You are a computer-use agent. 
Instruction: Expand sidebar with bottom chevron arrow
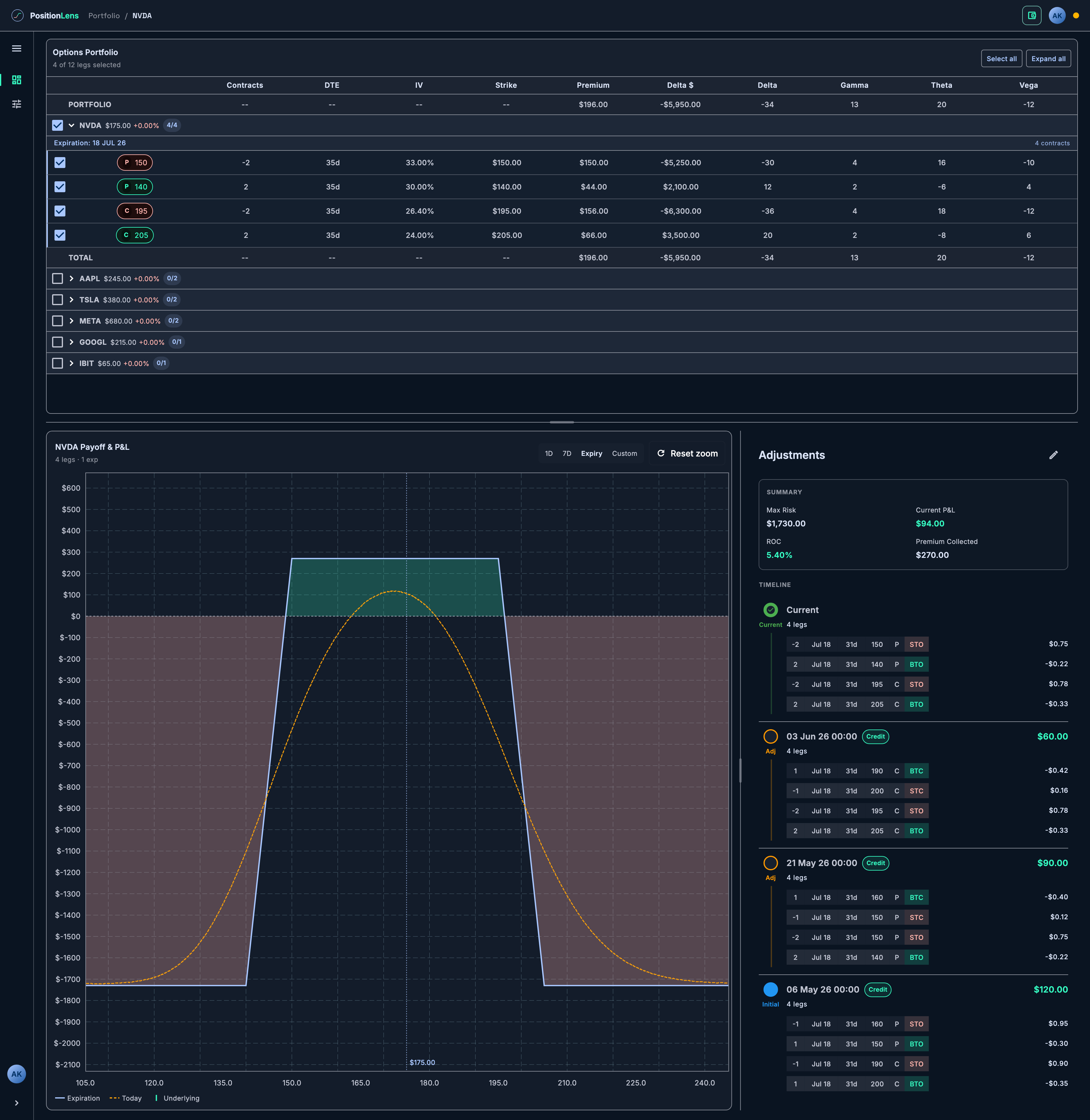coord(17,1103)
